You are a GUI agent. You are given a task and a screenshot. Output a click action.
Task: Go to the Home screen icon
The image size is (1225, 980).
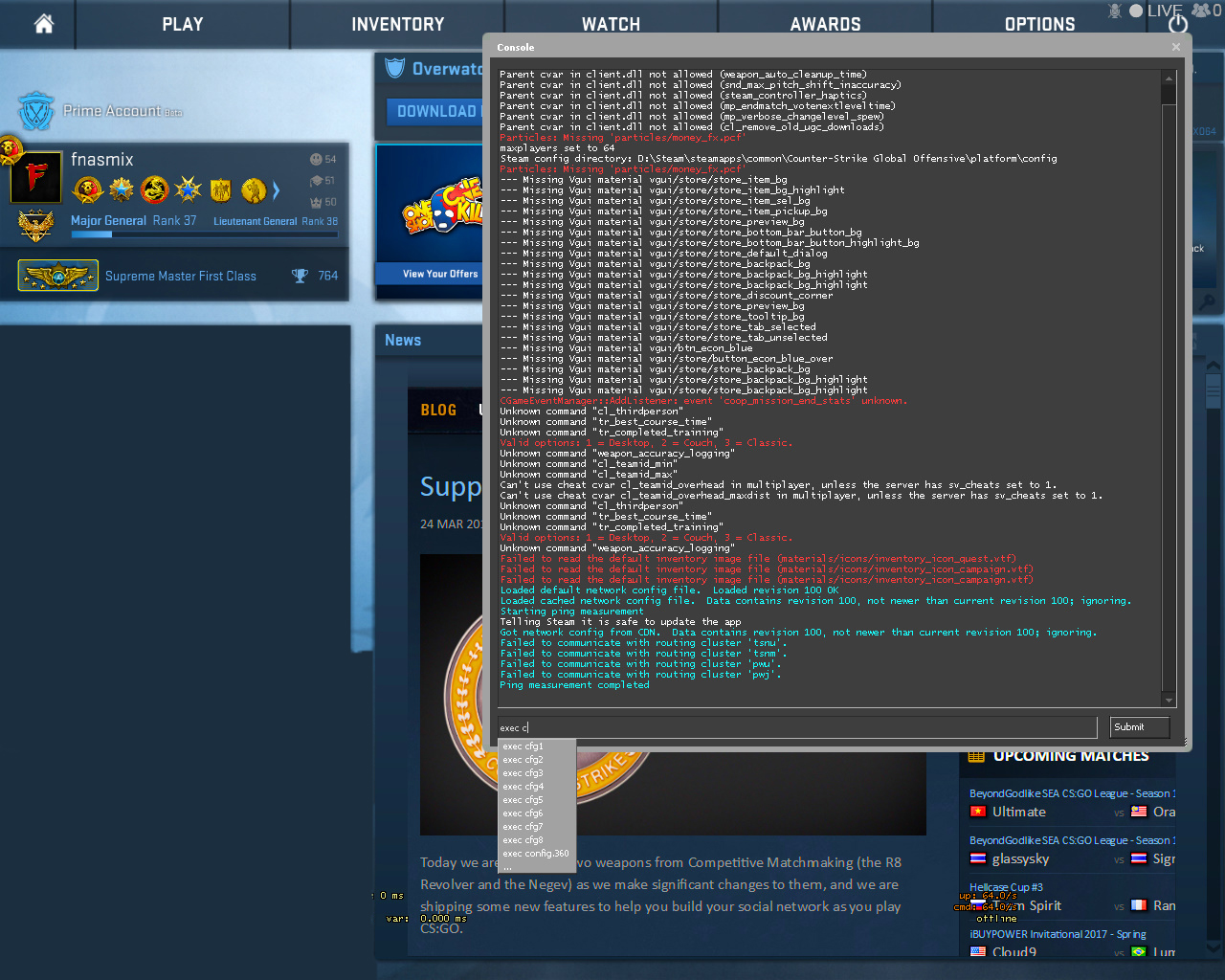[44, 24]
